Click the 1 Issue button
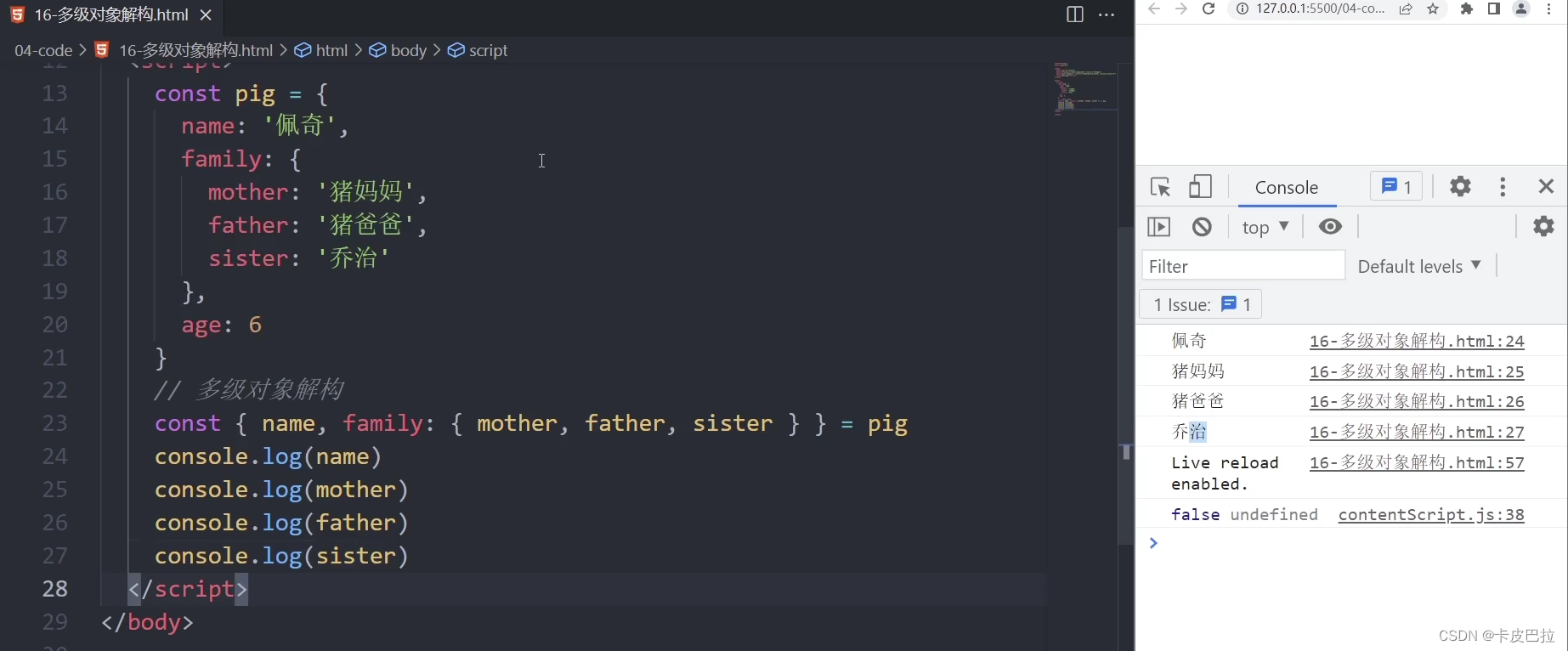This screenshot has height=651, width=1568. pos(1201,304)
